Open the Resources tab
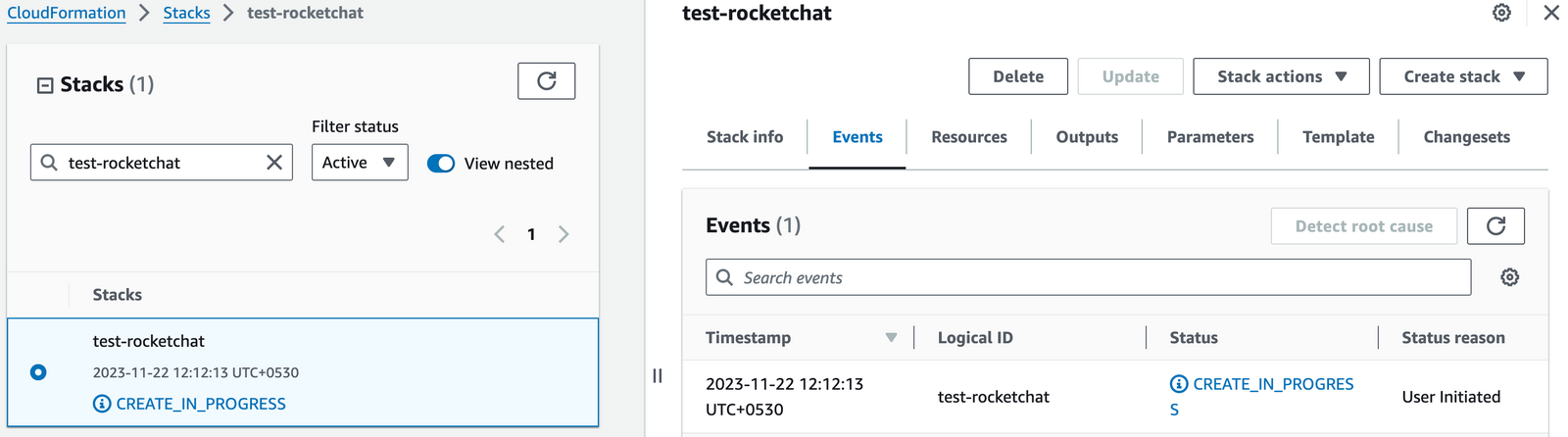This screenshot has height=437, width=1568. (x=969, y=137)
